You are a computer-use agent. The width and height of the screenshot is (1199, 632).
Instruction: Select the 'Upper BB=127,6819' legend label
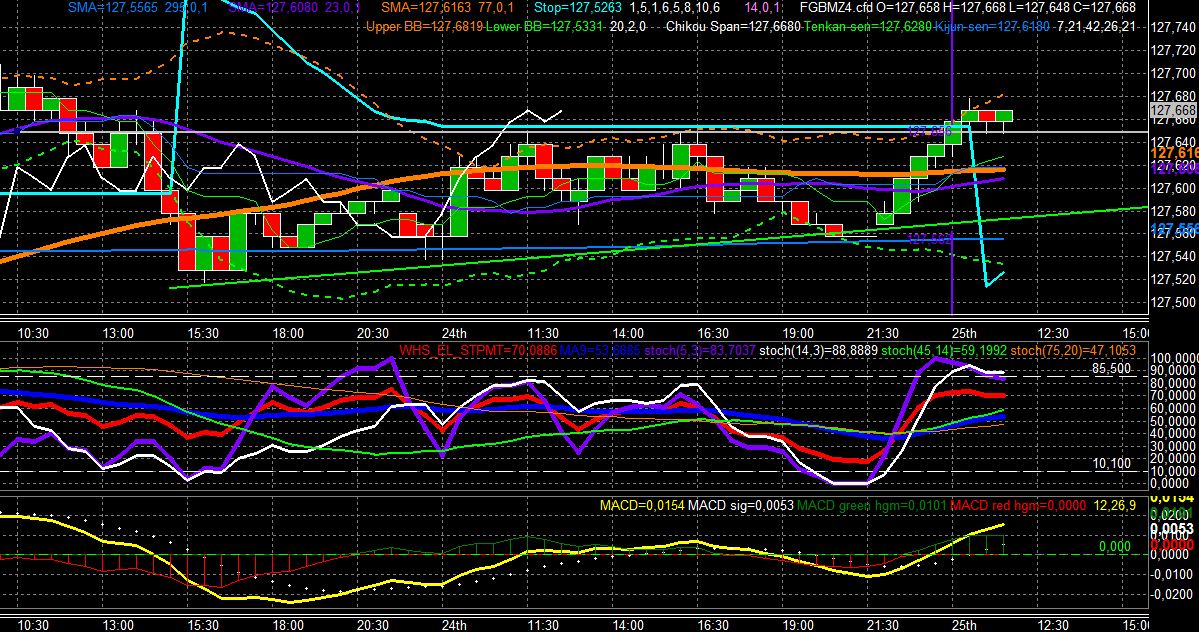coord(424,27)
